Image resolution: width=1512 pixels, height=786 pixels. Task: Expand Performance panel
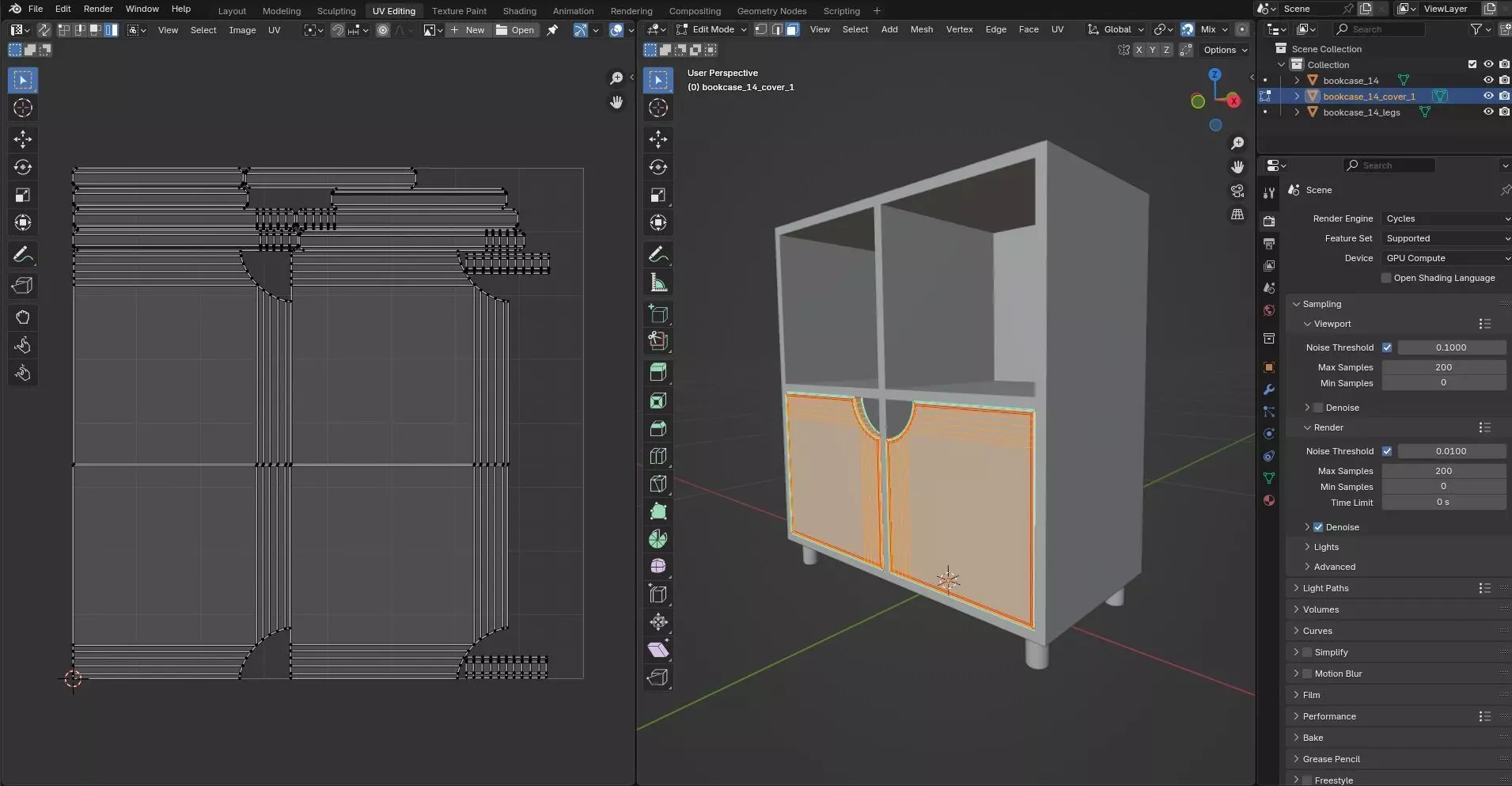(x=1329, y=716)
